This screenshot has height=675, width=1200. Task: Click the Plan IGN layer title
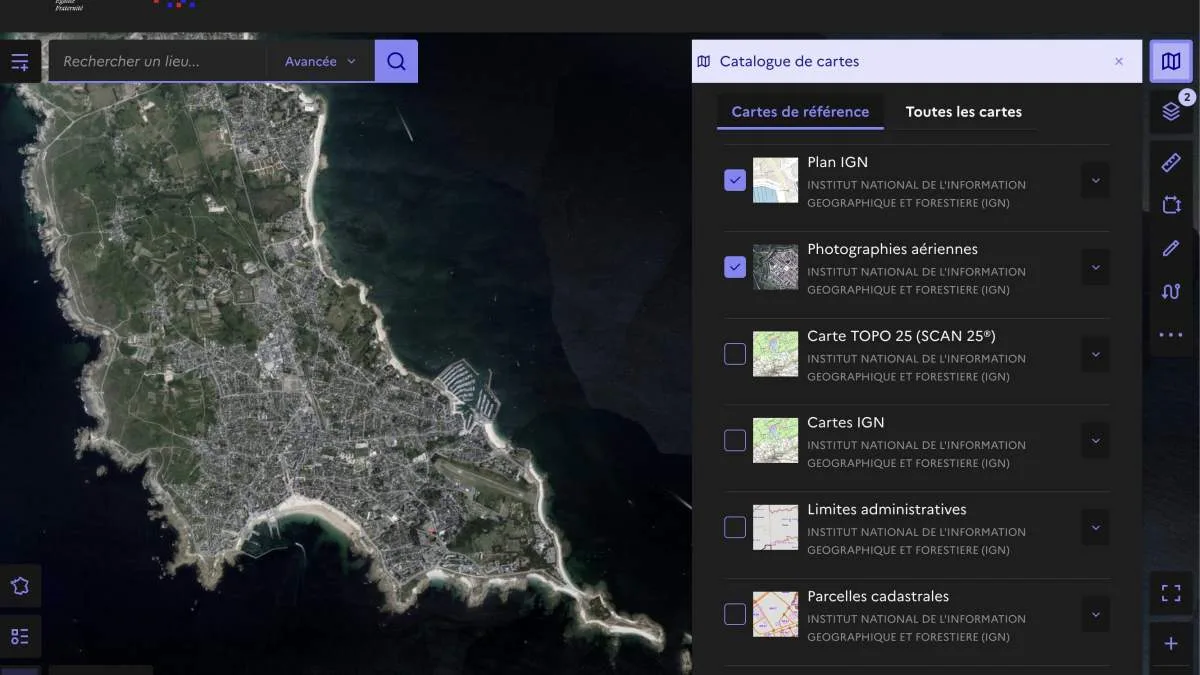click(838, 162)
